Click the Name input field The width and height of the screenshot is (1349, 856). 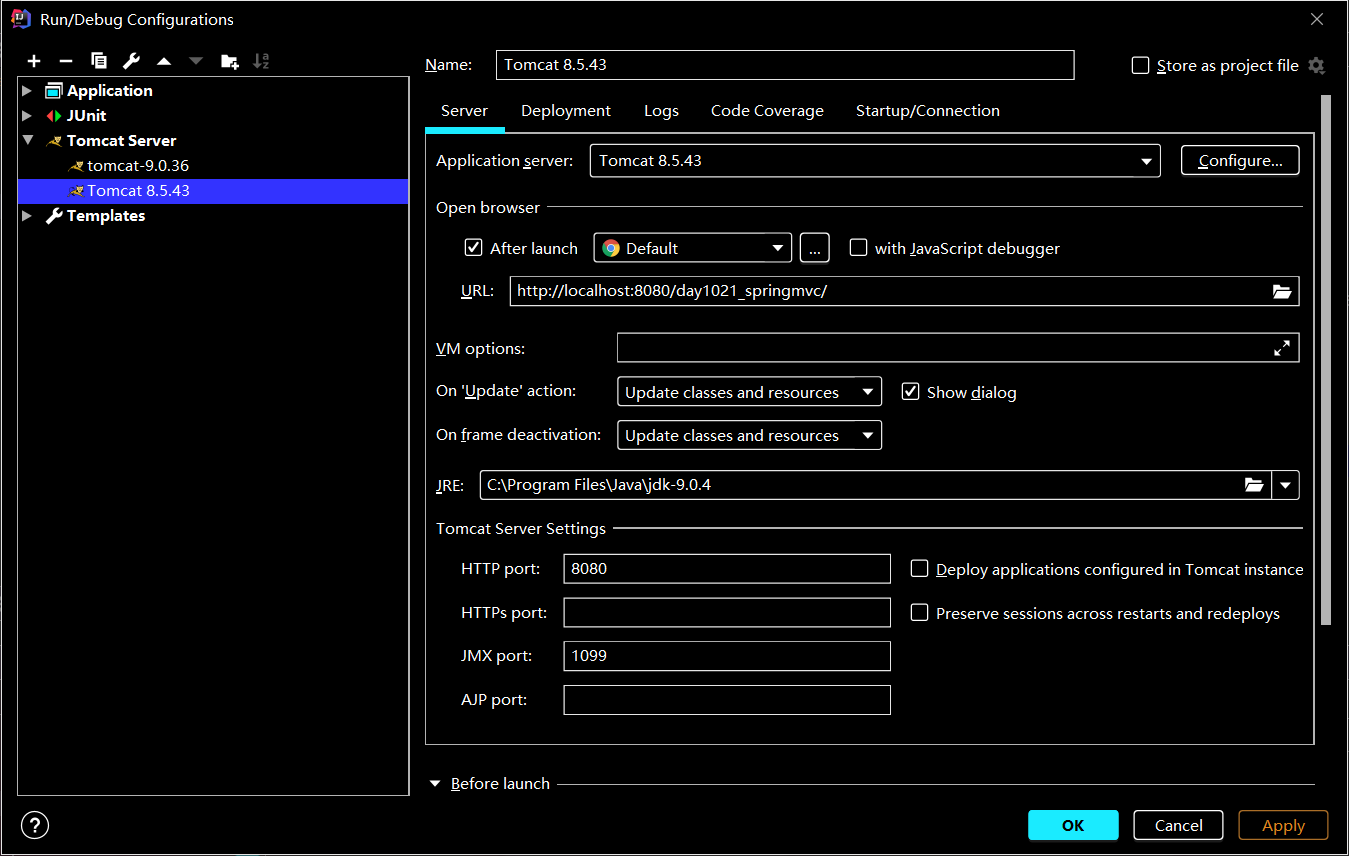(785, 65)
